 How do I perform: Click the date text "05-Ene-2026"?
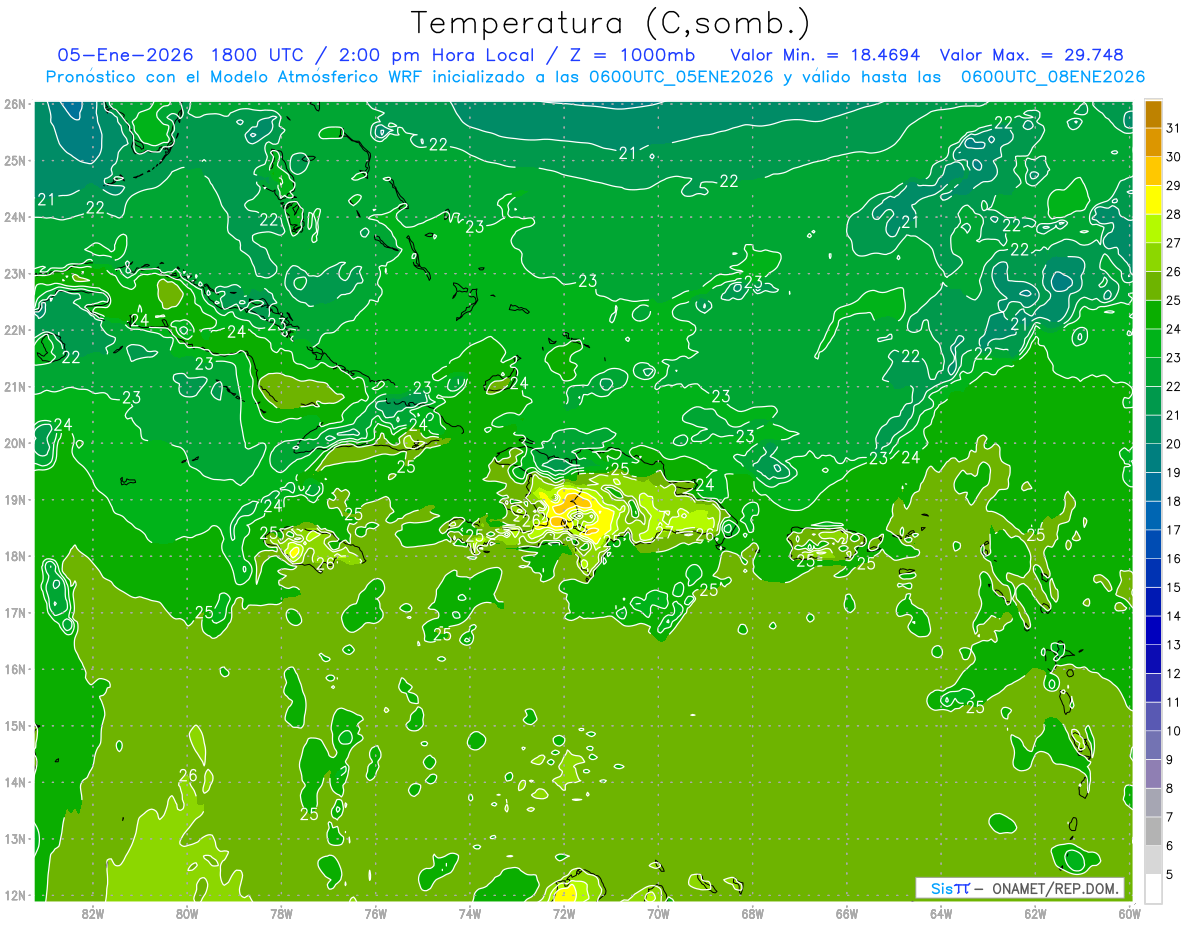tap(126, 55)
